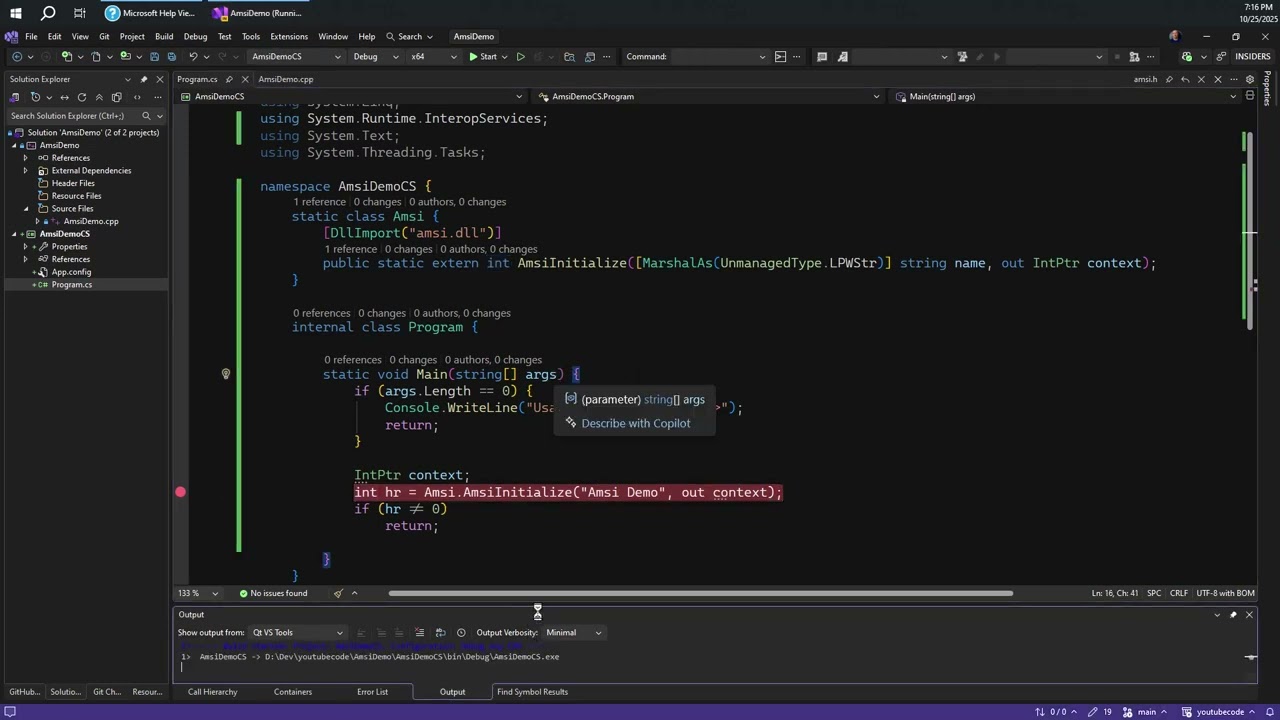Click the Output timestamp clock icon
The image size is (1280, 720).
pos(461,632)
